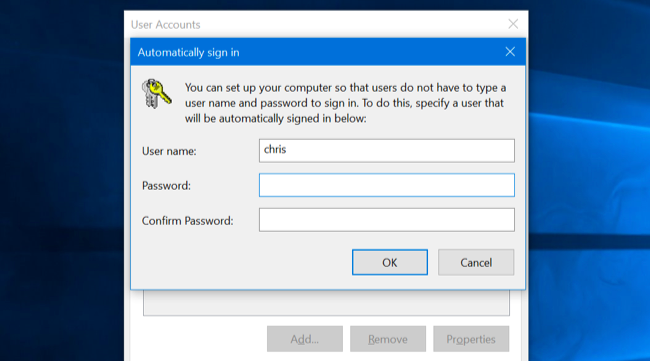Close the Automatically sign in dialog
Viewport: 650px width, 361px height.
point(510,52)
